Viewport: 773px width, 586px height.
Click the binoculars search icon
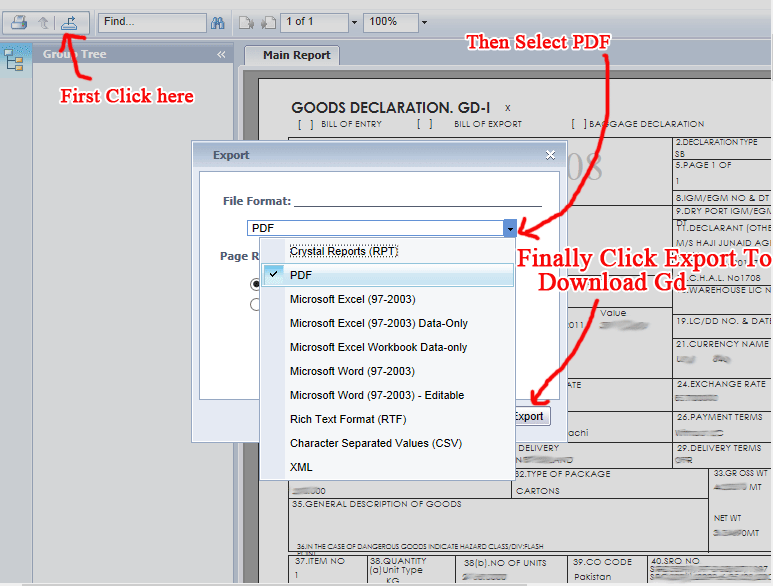click(217, 23)
